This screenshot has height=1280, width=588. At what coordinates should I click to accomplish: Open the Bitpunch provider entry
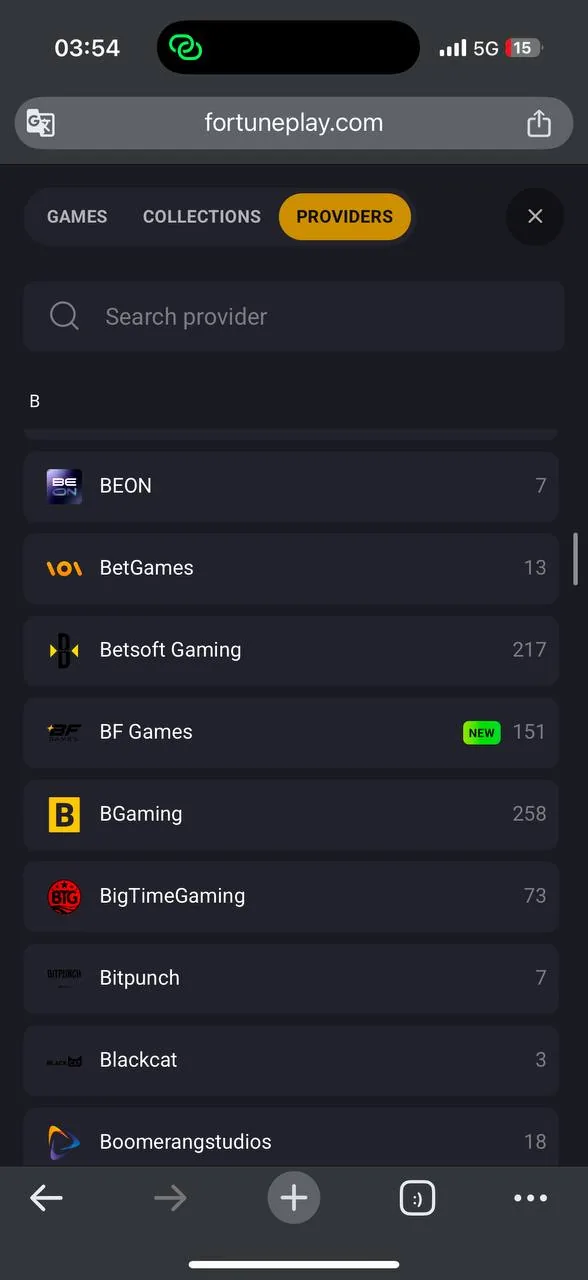(x=291, y=978)
